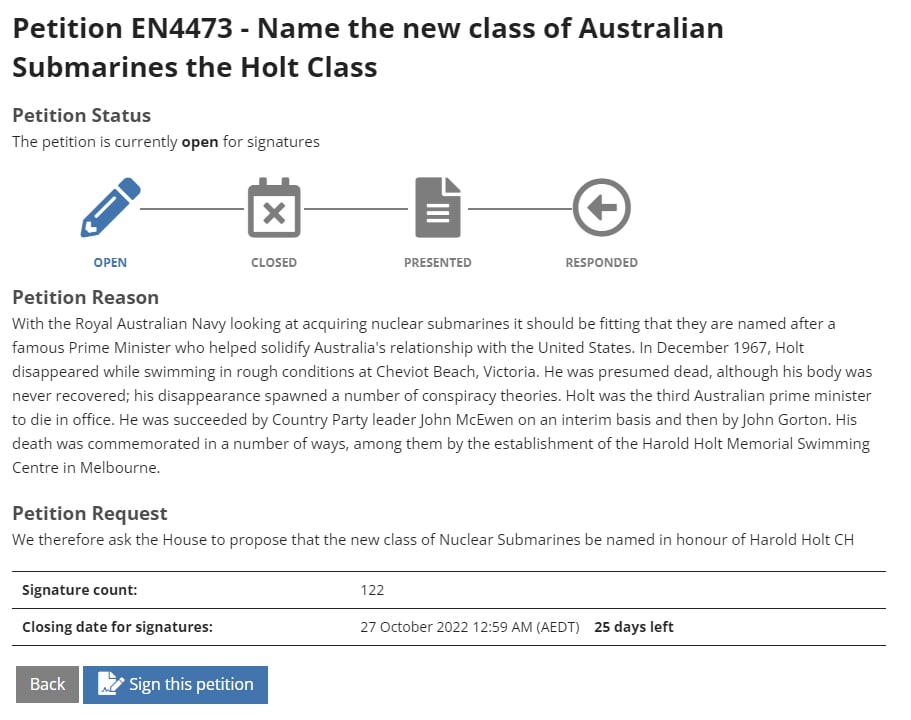Viewport: 911px width, 720px height.
Task: Click the Petition EN4473 title heading
Action: (367, 47)
